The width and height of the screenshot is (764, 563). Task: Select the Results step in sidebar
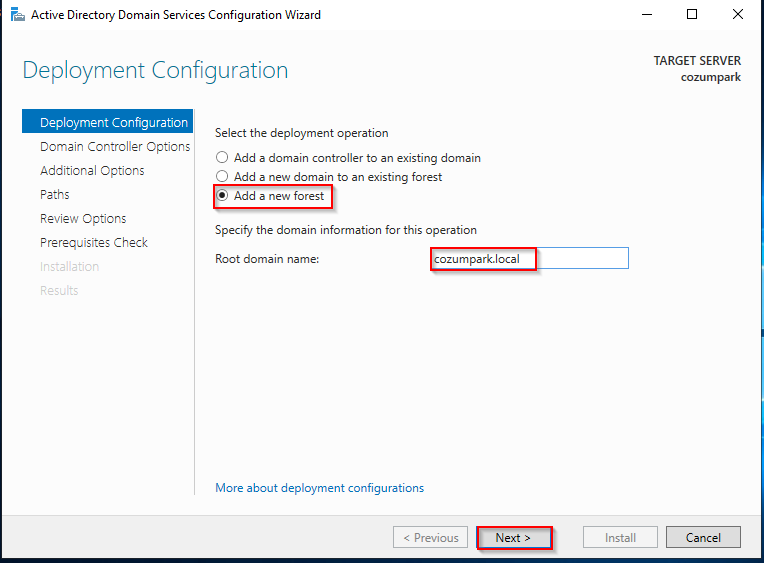pyautogui.click(x=59, y=291)
